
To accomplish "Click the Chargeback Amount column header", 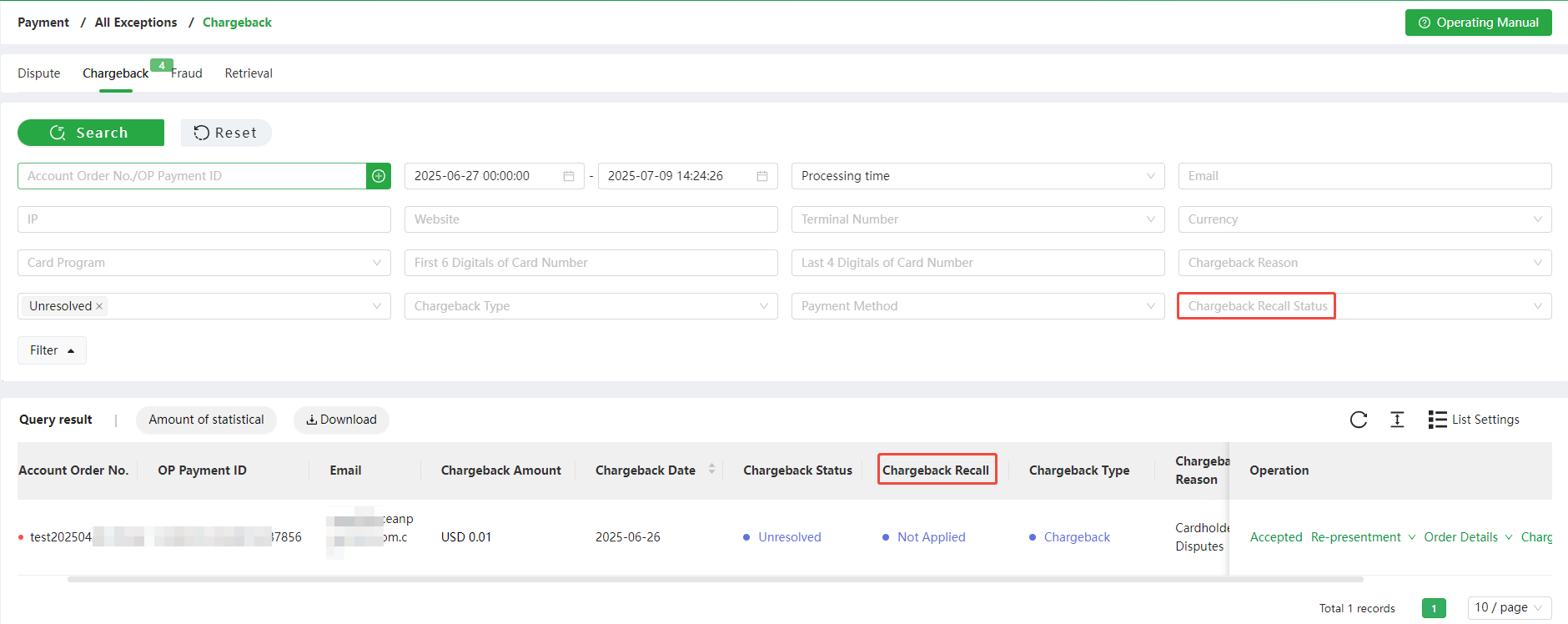I will tap(500, 471).
